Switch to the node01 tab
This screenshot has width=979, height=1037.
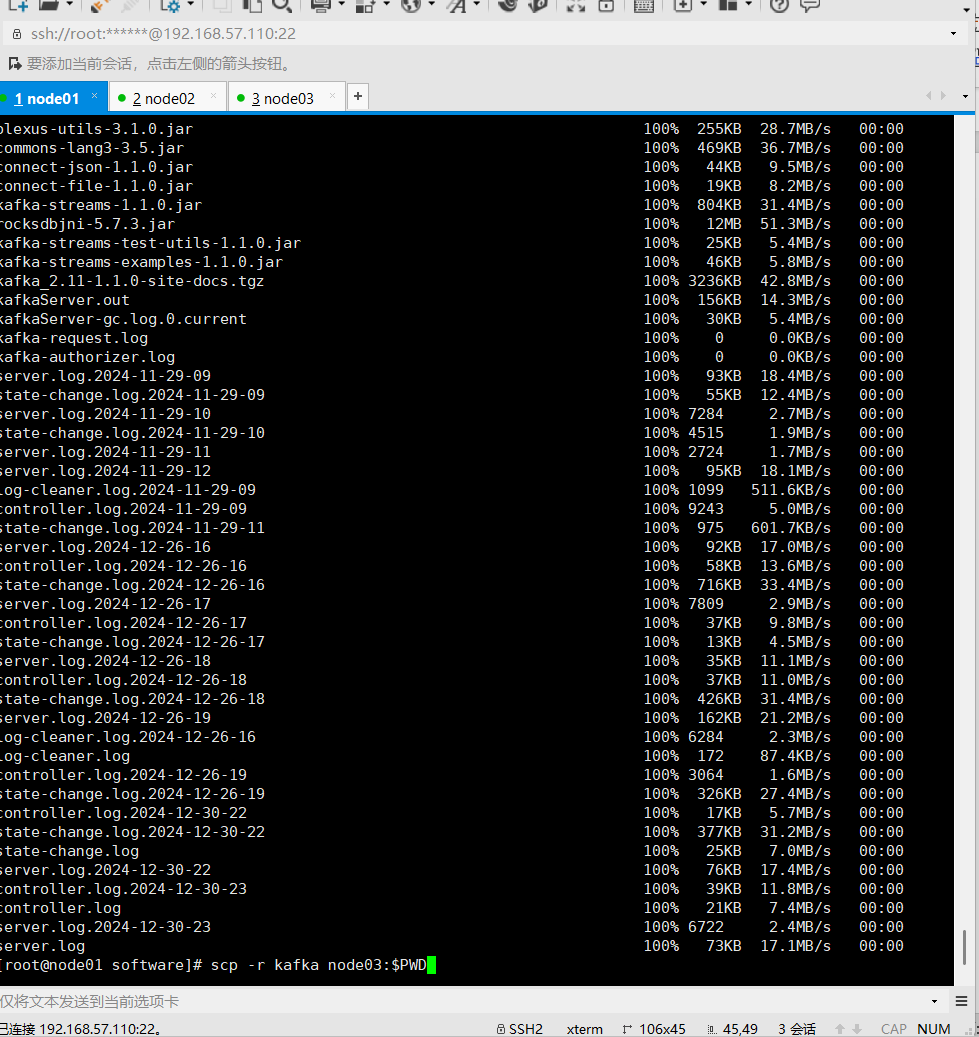tap(46, 99)
